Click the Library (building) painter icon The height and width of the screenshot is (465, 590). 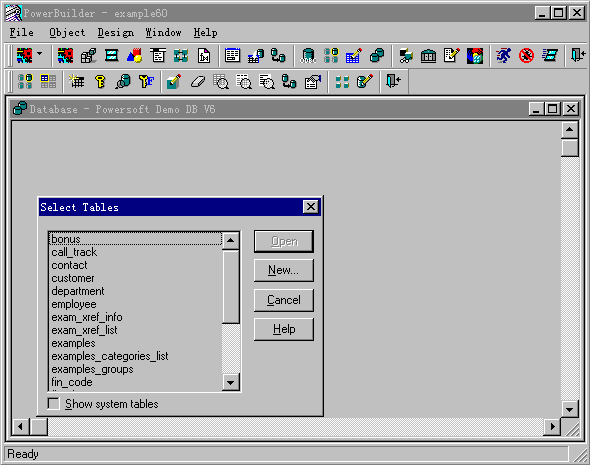pos(429,56)
